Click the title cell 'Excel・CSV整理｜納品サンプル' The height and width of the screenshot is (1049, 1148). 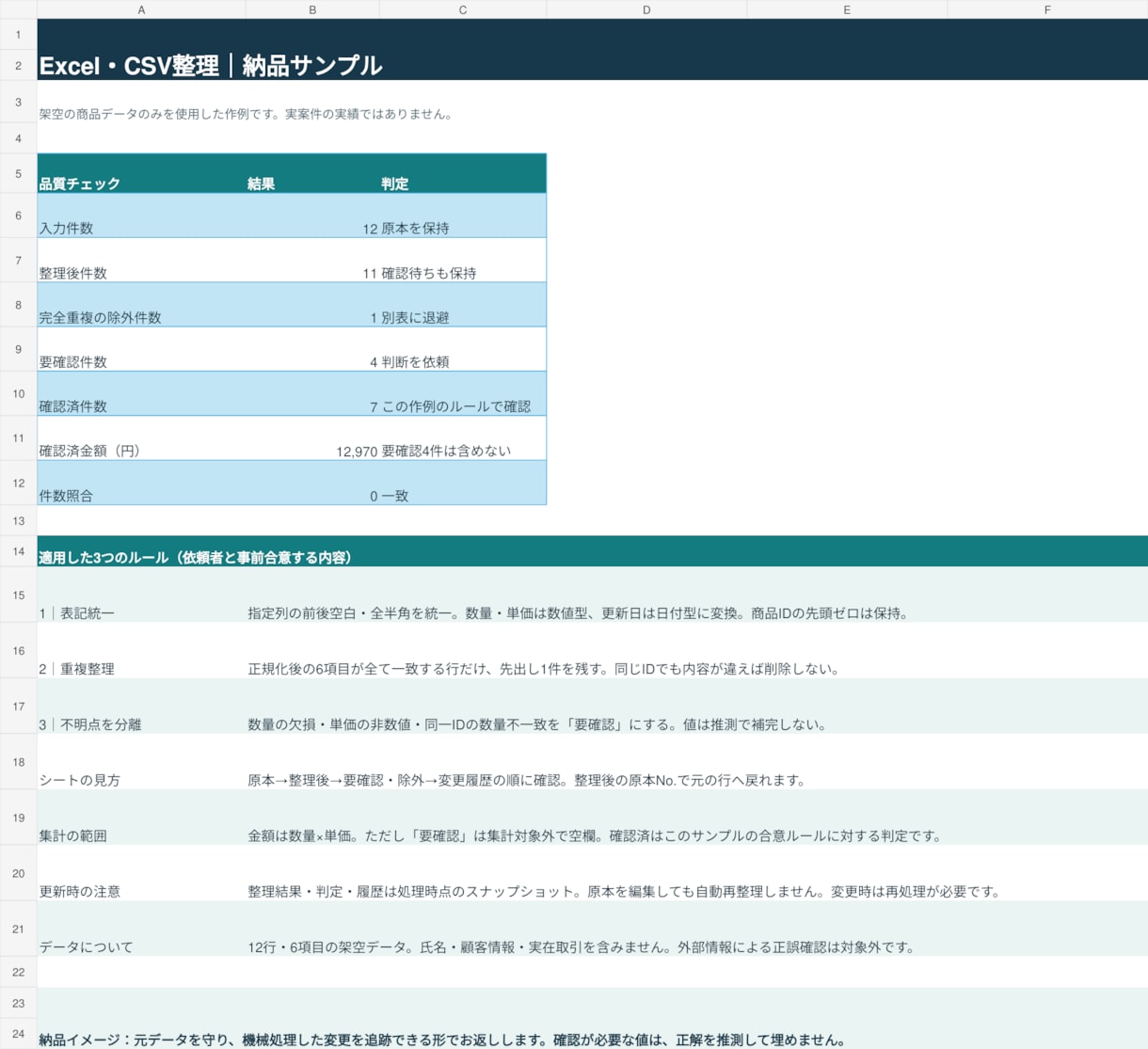(x=210, y=65)
